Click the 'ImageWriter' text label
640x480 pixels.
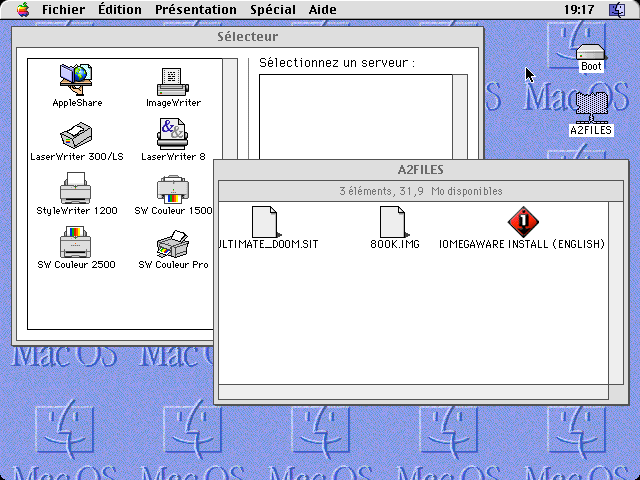tap(173, 103)
